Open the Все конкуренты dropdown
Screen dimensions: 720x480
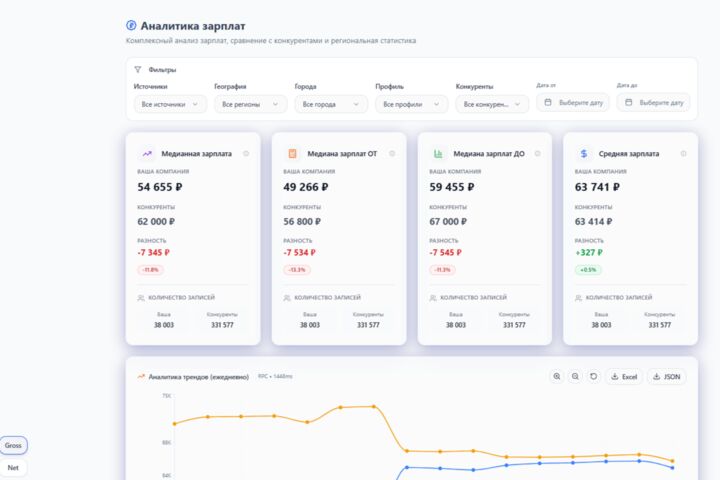pyautogui.click(x=492, y=104)
